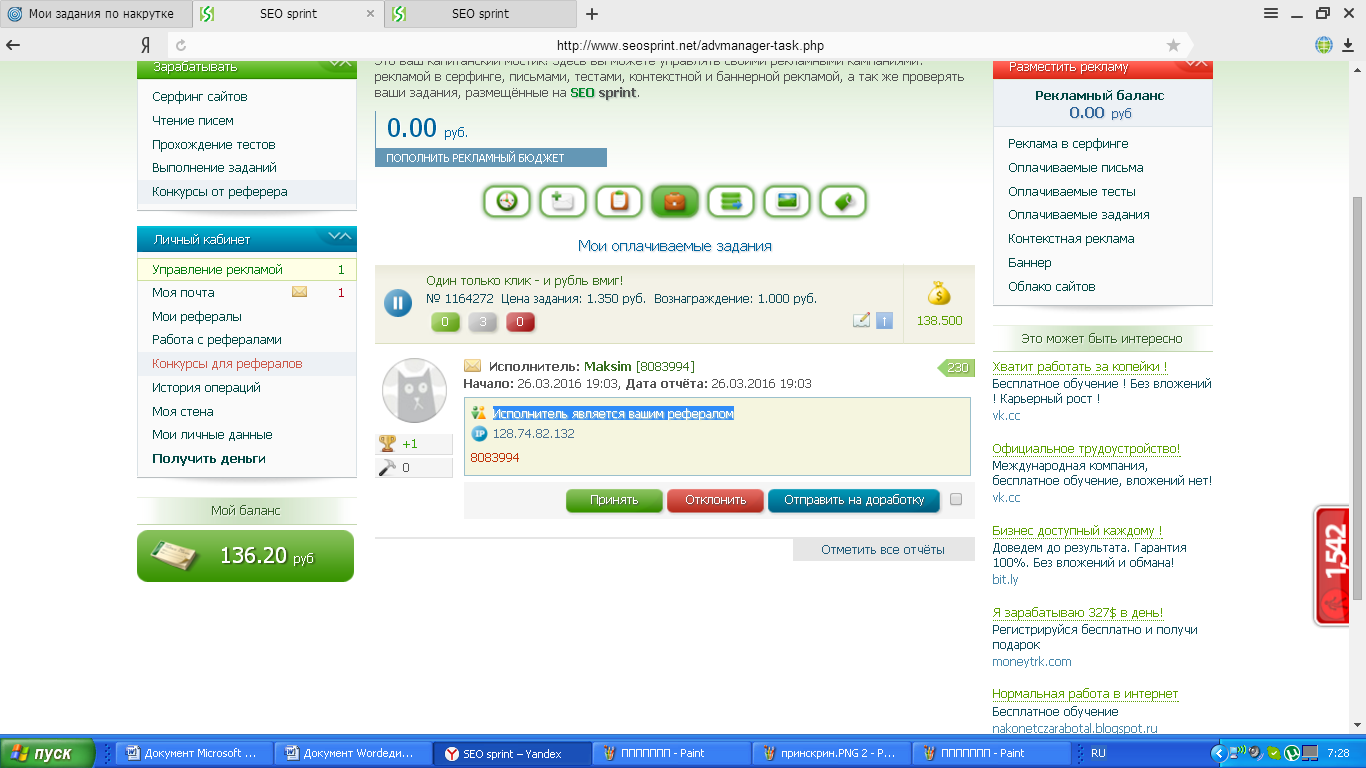Click the edit task pencil icon
Image resolution: width=1366 pixels, height=768 pixels.
pos(861,320)
